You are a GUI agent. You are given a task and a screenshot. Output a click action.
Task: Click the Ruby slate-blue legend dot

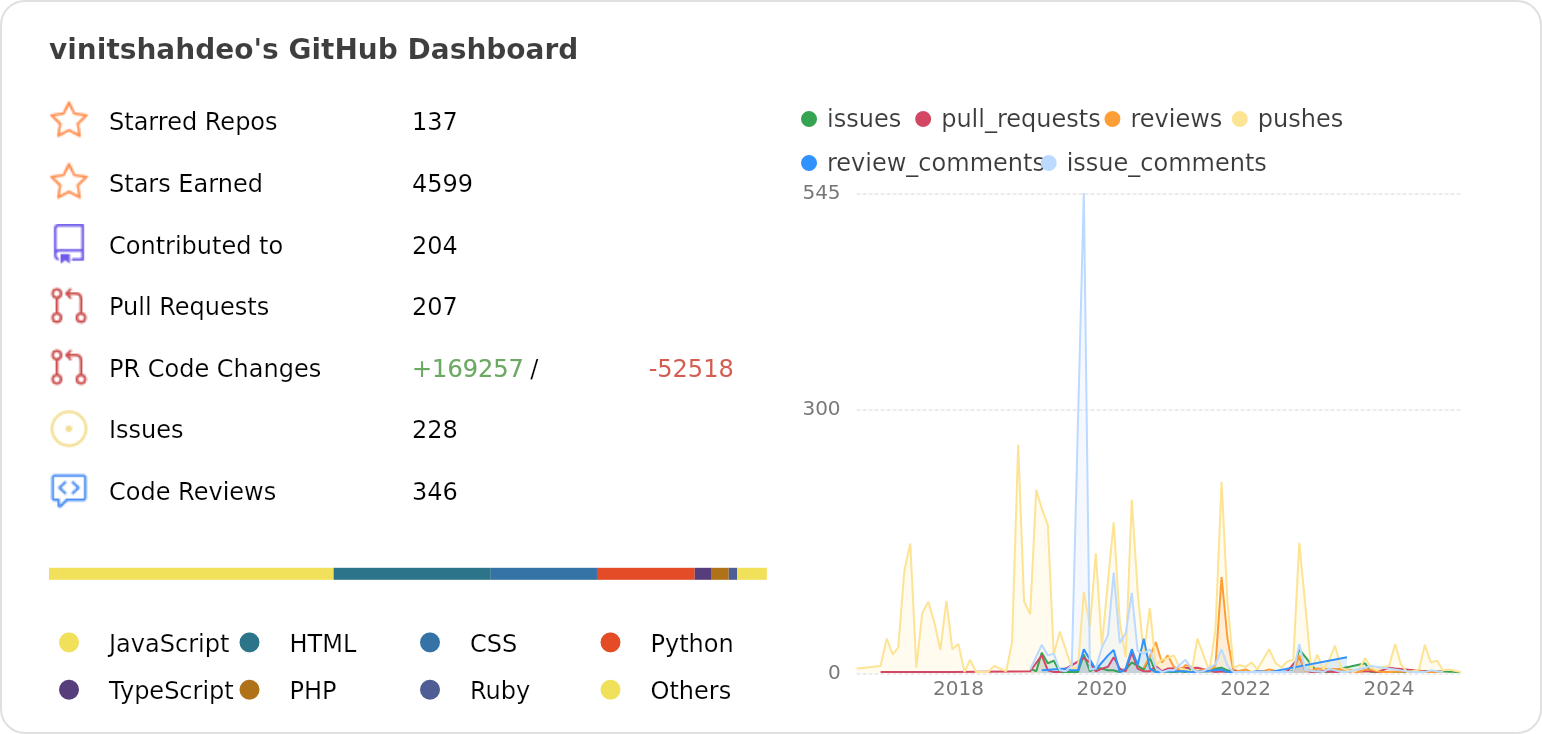430,689
